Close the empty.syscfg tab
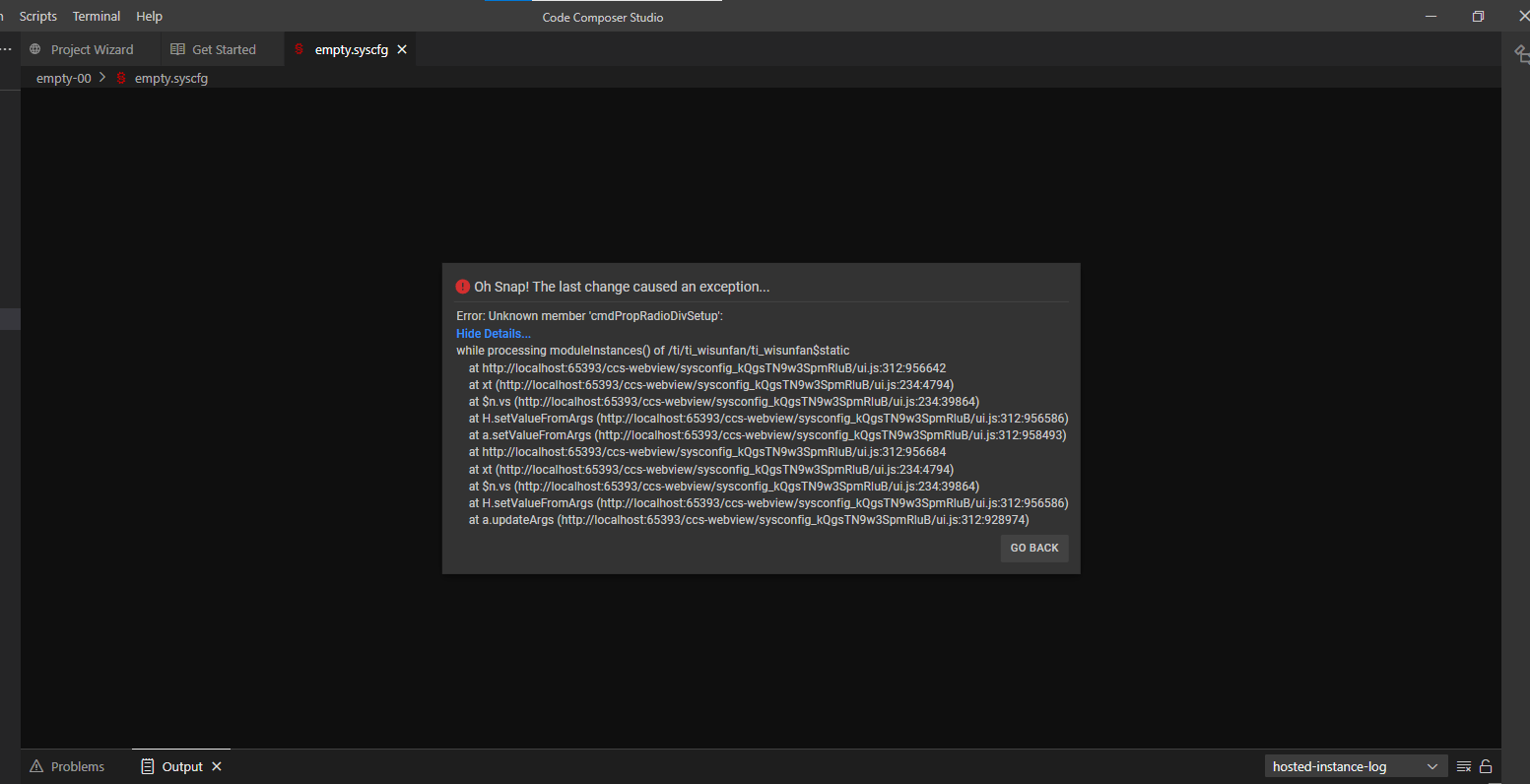Viewport: 1530px width, 784px height. [x=402, y=49]
